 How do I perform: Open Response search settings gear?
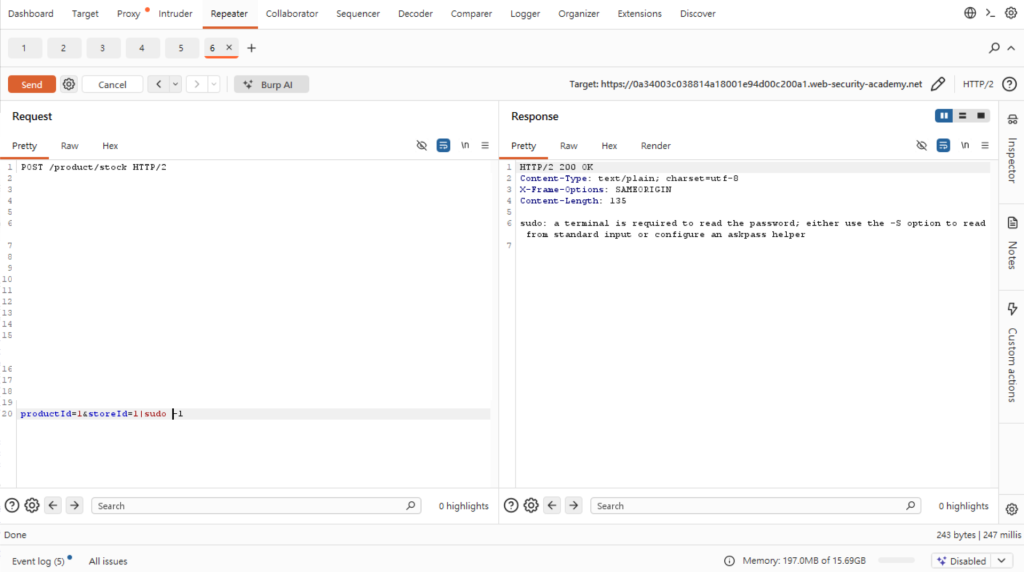pyautogui.click(x=531, y=505)
